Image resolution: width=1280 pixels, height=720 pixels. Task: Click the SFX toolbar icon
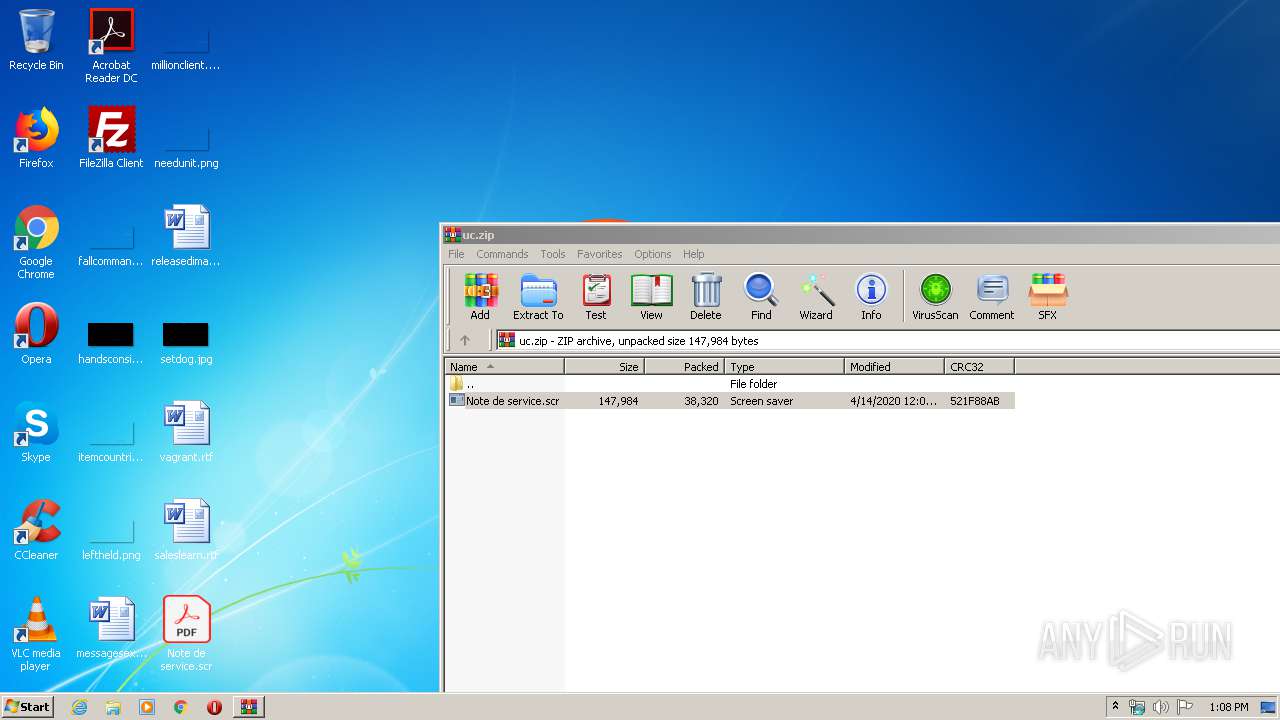click(1047, 297)
